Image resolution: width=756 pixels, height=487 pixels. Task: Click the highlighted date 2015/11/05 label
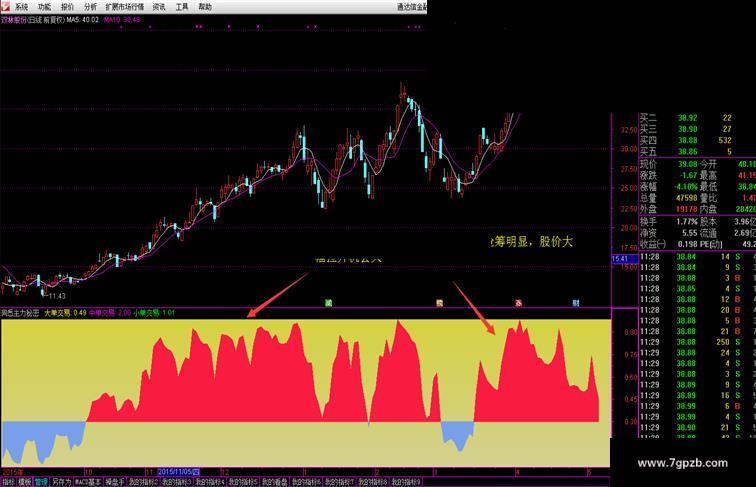coord(178,472)
